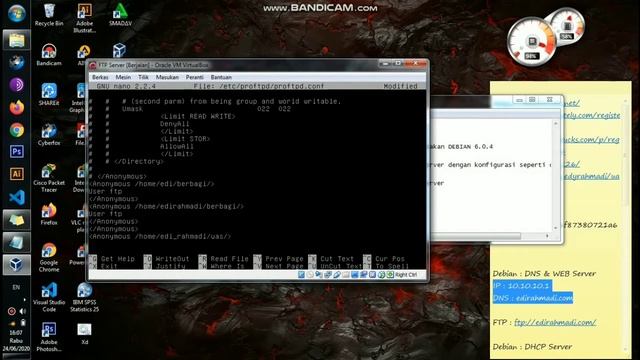Switch to Sticky Notes in the taskbar
Image resolution: width=640 pixels, height=360 pixels.
[x=16, y=220]
